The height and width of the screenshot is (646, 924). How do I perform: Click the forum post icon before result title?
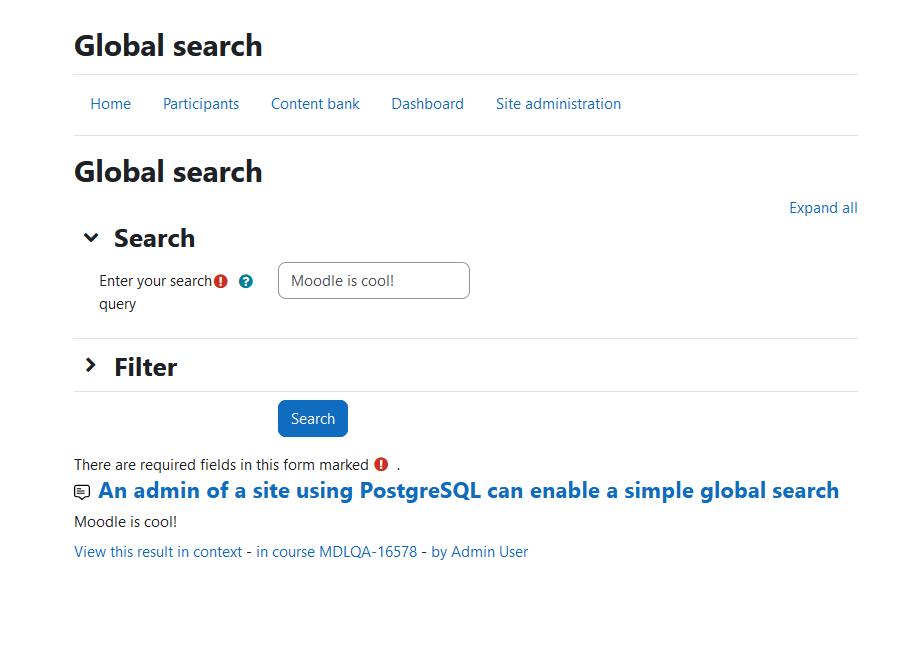[x=82, y=492]
